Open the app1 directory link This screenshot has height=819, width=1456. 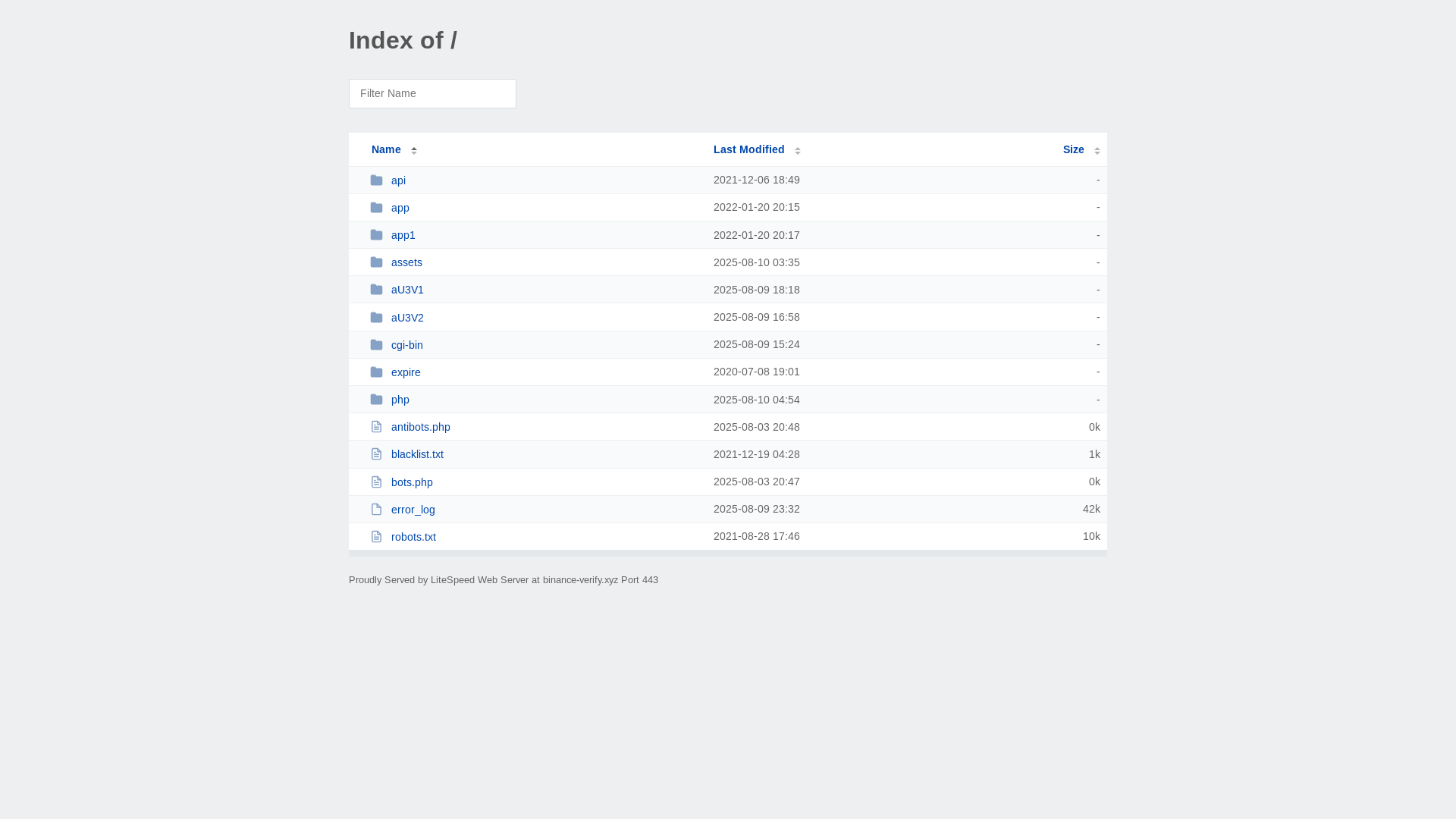pos(403,235)
